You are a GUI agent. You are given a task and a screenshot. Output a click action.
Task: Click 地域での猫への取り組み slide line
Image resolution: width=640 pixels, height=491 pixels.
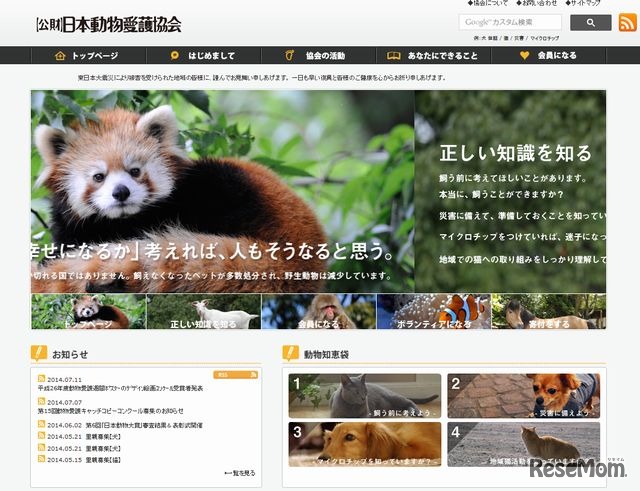tap(522, 259)
